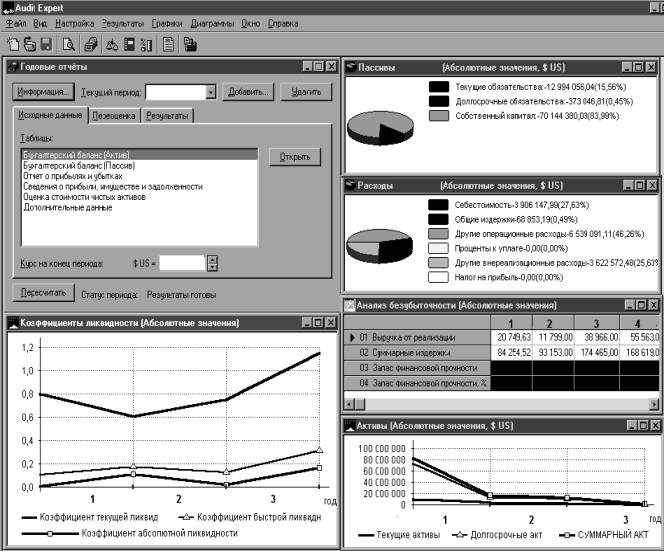Click the Save floppy disk icon
The height and width of the screenshot is (551, 664).
(x=45, y=43)
